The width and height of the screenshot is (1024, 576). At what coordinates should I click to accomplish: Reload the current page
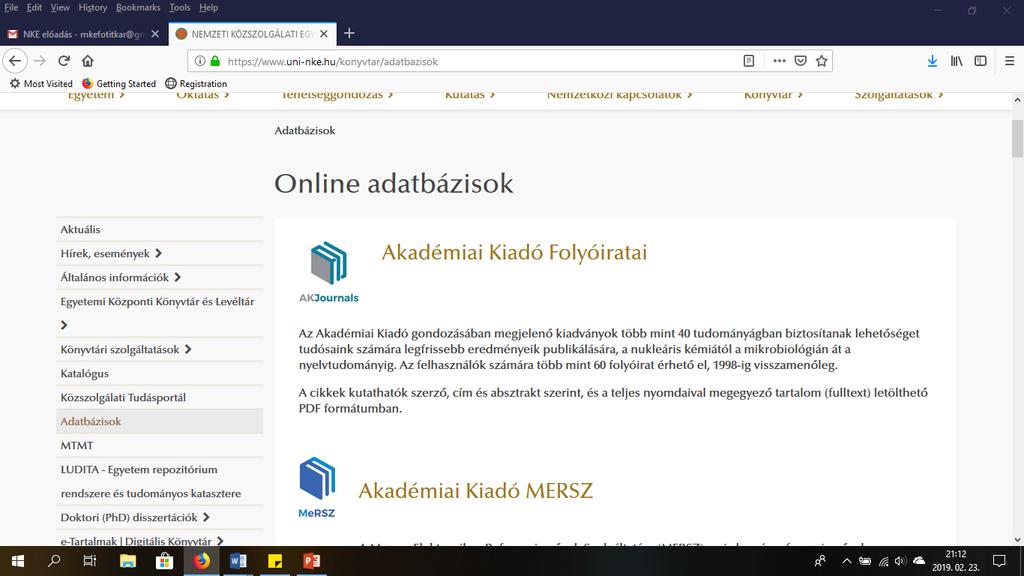pyautogui.click(x=63, y=61)
